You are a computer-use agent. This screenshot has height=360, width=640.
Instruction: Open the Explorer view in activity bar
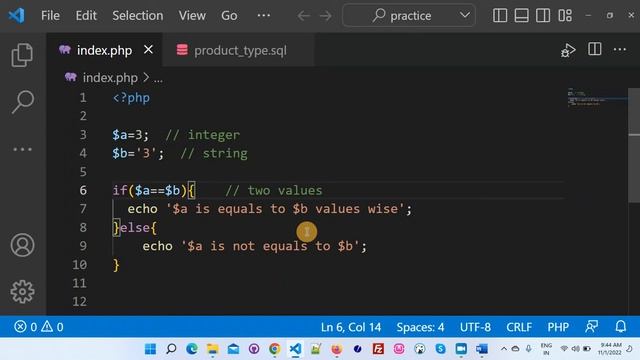[22, 55]
